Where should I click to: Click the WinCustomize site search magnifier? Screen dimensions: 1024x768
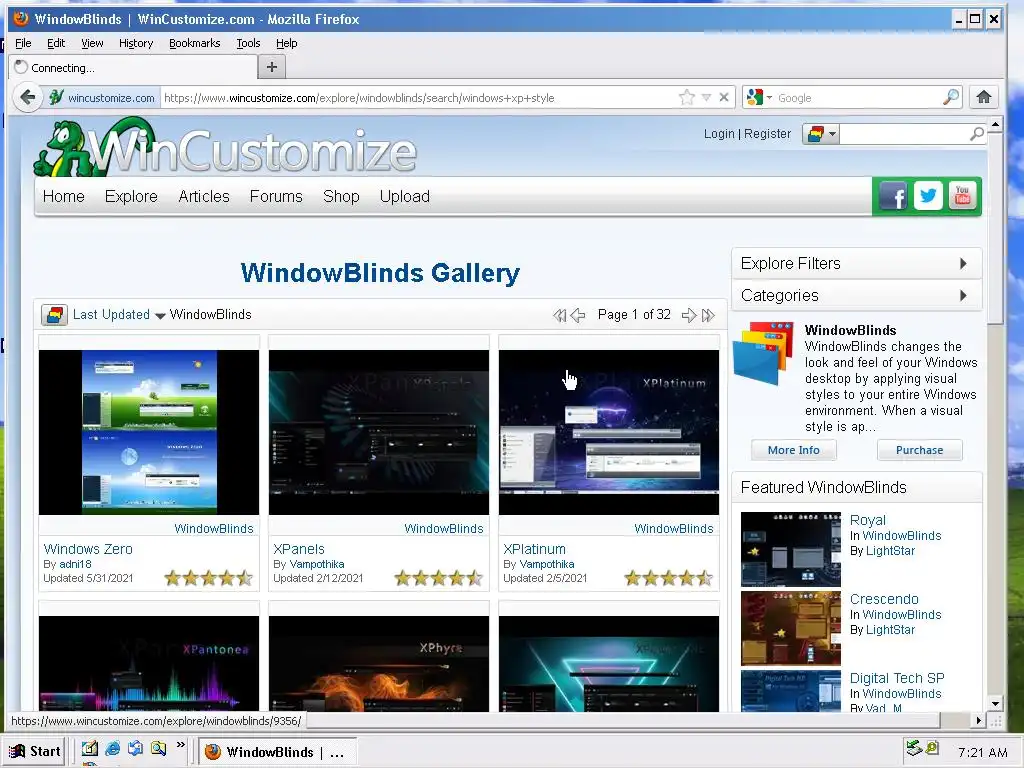tap(976, 134)
